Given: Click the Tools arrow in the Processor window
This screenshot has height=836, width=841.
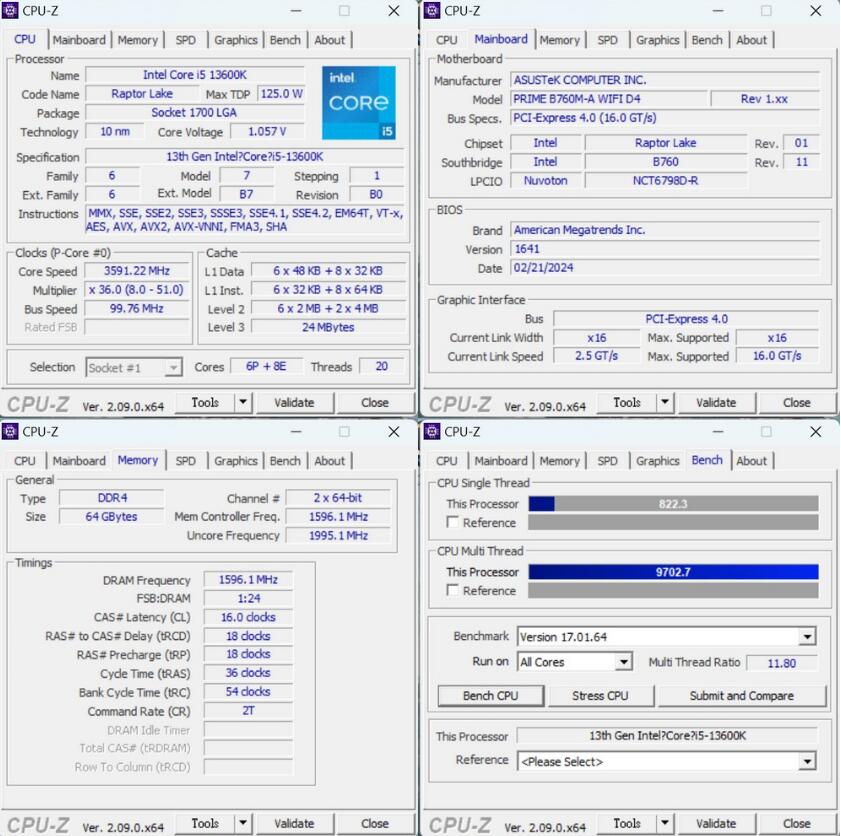Looking at the screenshot, I should [x=243, y=402].
